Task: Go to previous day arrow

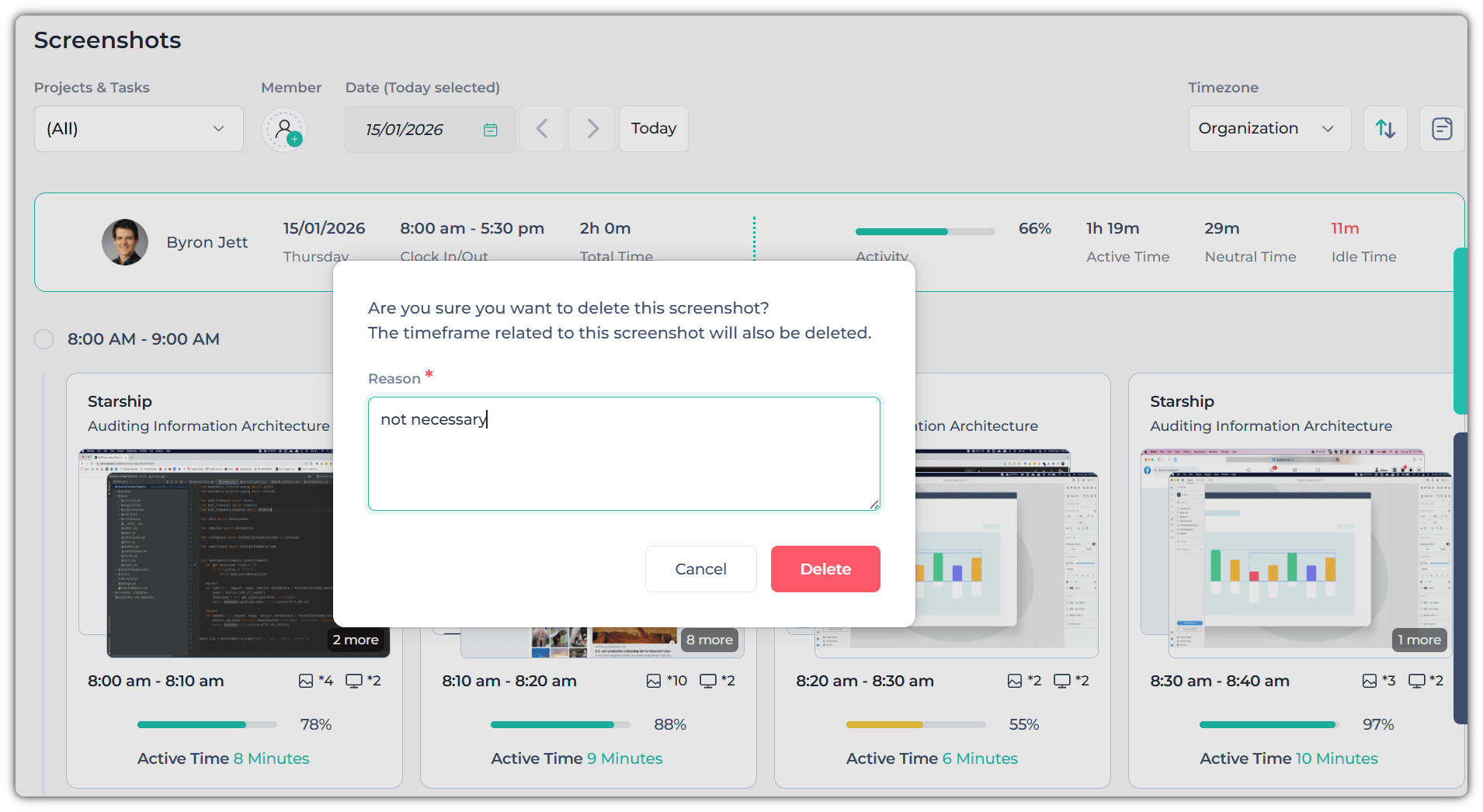Action: (x=542, y=129)
